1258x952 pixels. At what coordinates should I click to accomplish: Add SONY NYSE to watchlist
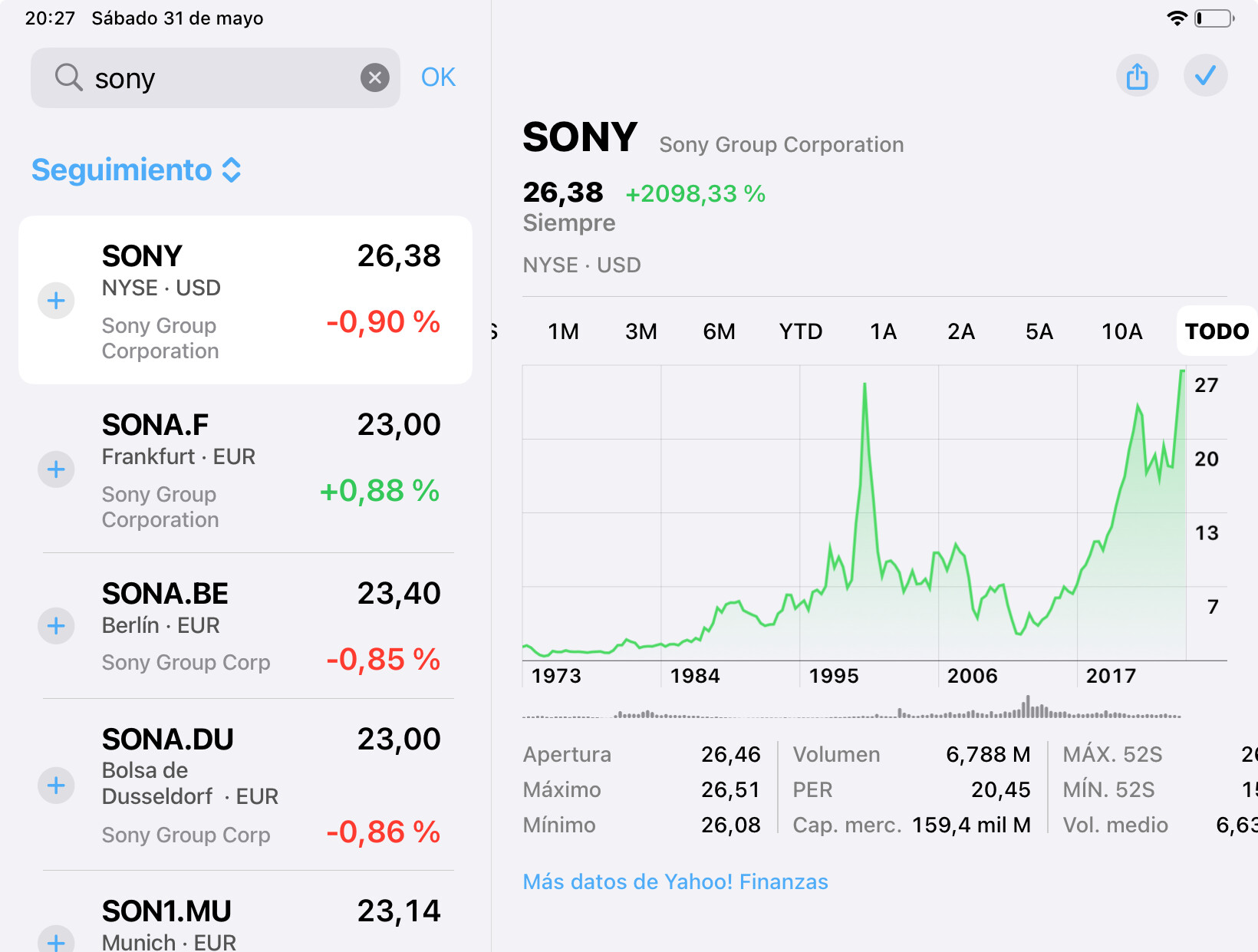click(56, 301)
